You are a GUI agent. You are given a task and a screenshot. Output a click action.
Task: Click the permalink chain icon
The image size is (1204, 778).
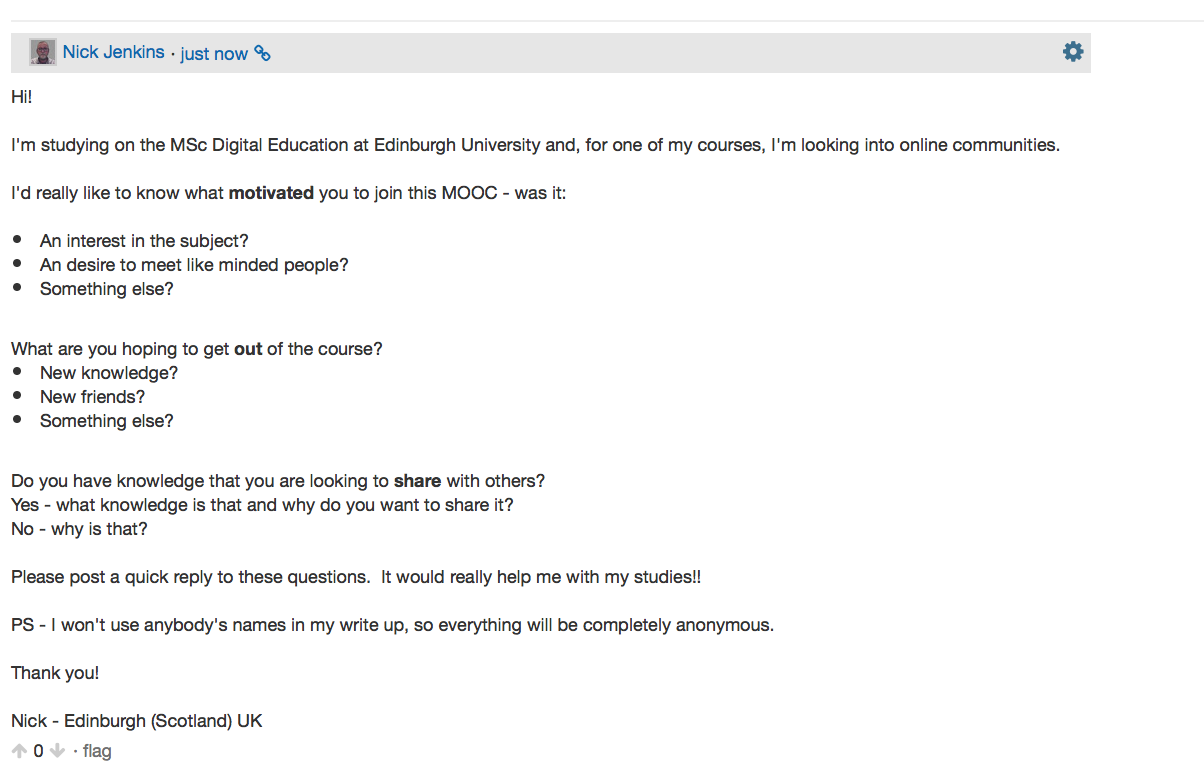point(262,53)
